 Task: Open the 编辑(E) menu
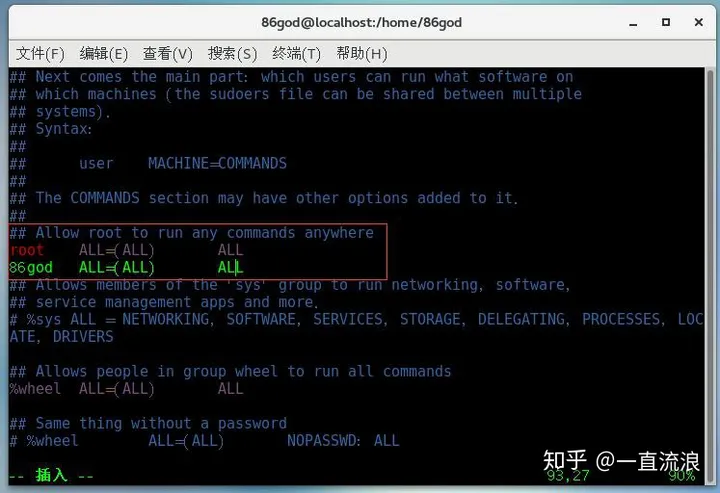(x=103, y=54)
